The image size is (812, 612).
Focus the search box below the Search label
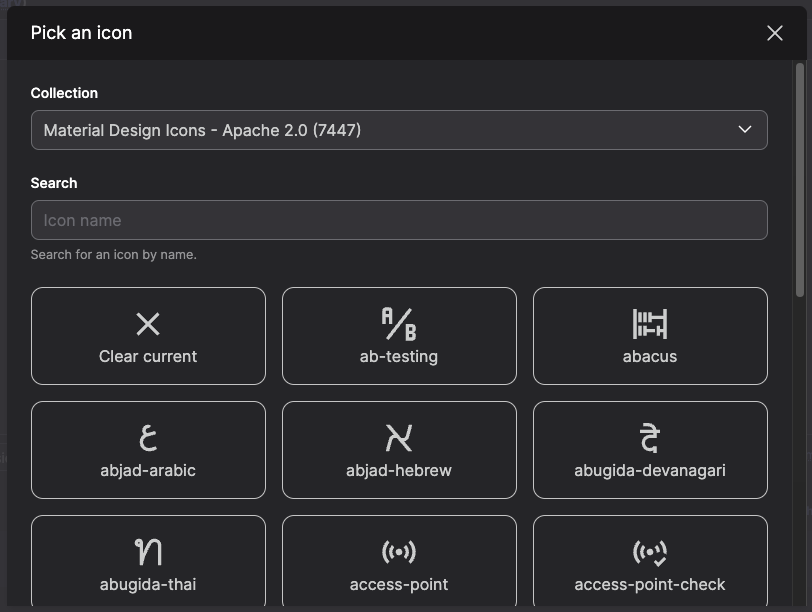pos(398,220)
